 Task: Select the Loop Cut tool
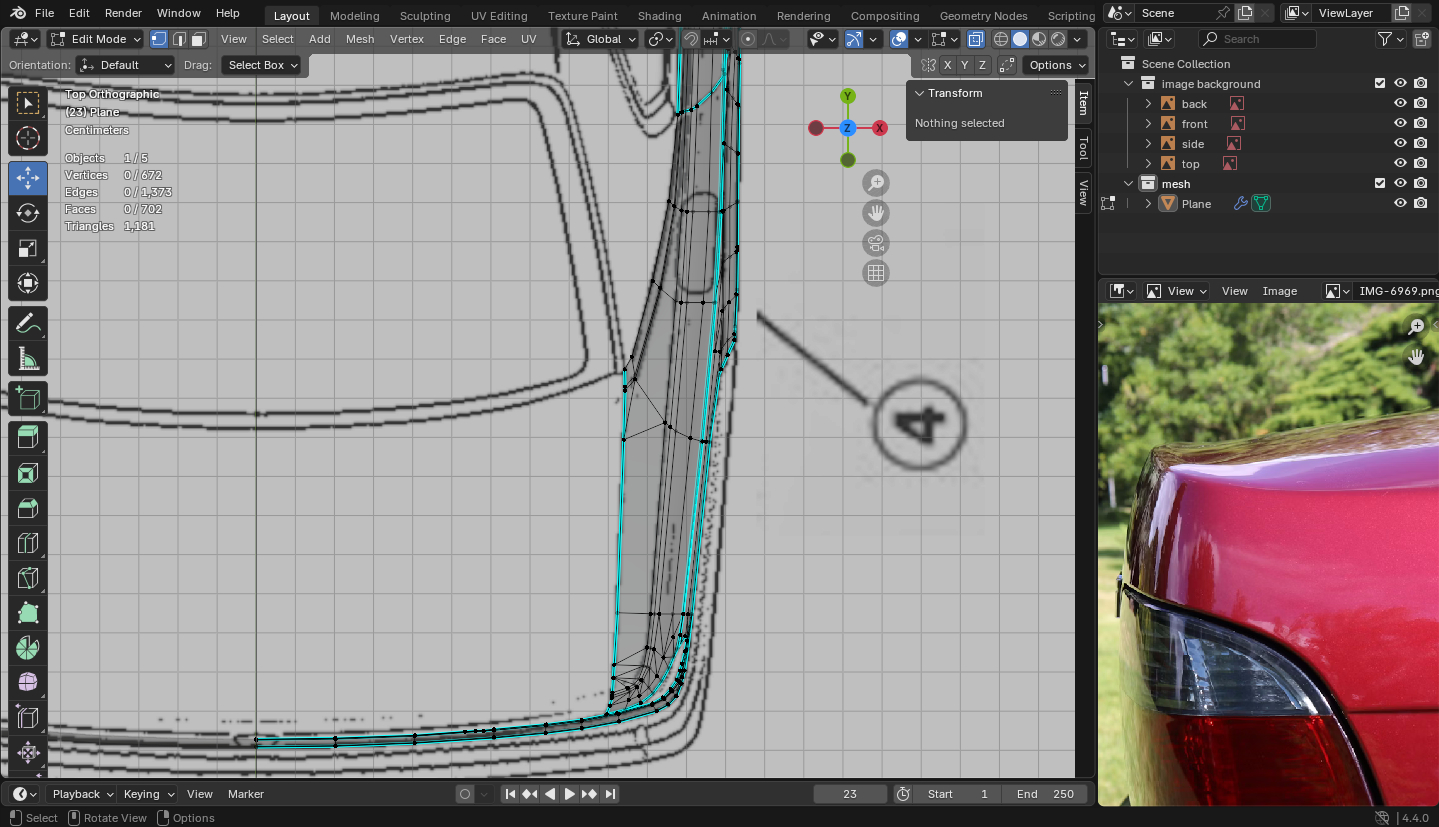coord(28,543)
